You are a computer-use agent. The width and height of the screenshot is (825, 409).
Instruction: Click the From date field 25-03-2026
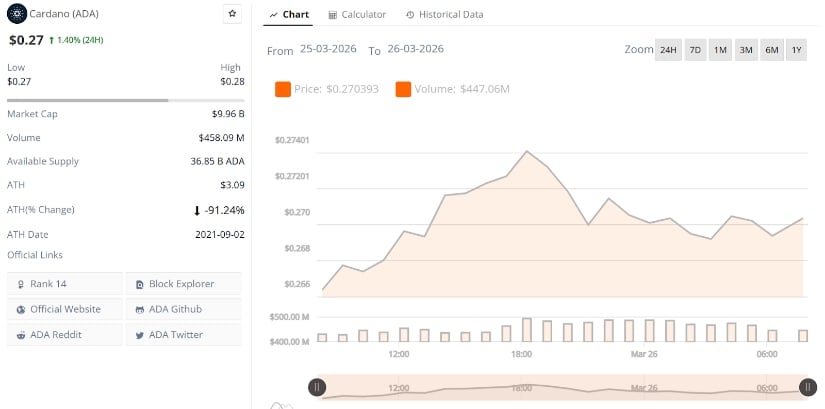click(x=330, y=49)
